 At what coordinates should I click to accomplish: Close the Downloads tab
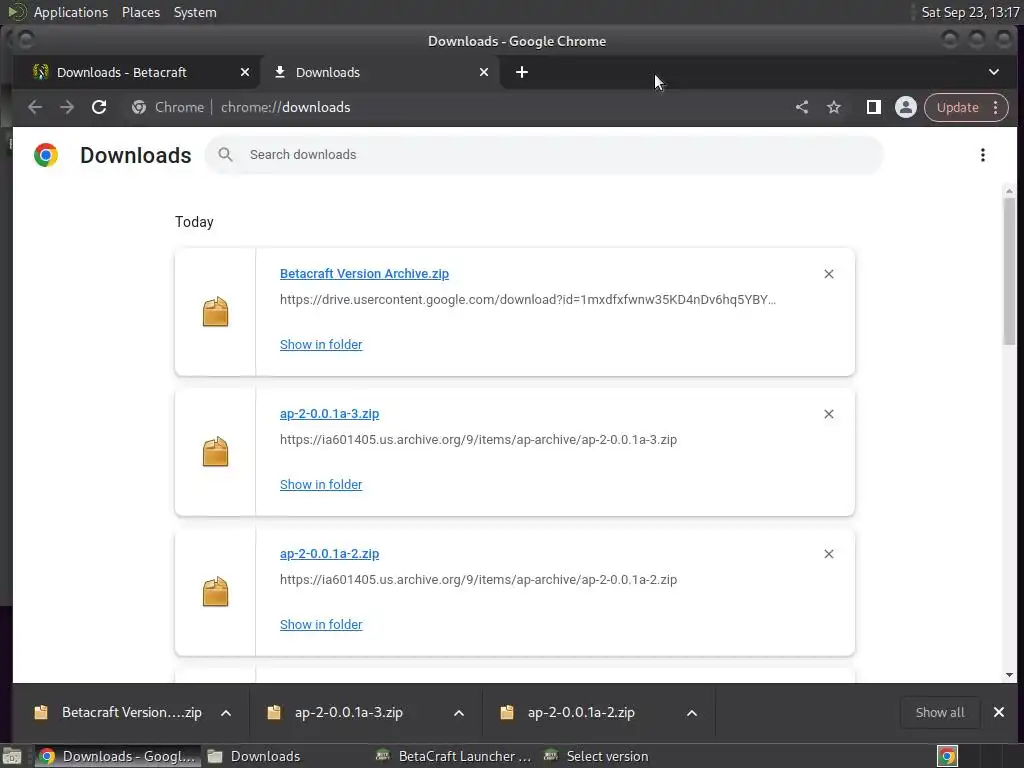pos(484,72)
